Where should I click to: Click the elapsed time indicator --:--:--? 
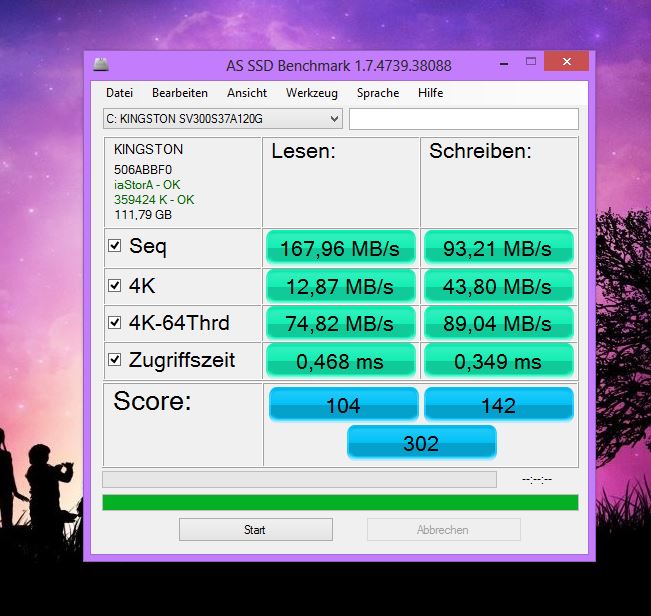537,479
